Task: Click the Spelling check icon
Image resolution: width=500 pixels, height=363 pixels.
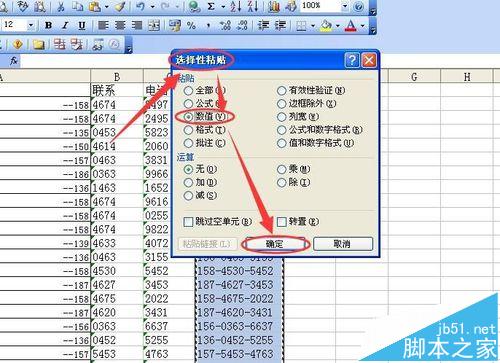Action: click(x=23, y=6)
